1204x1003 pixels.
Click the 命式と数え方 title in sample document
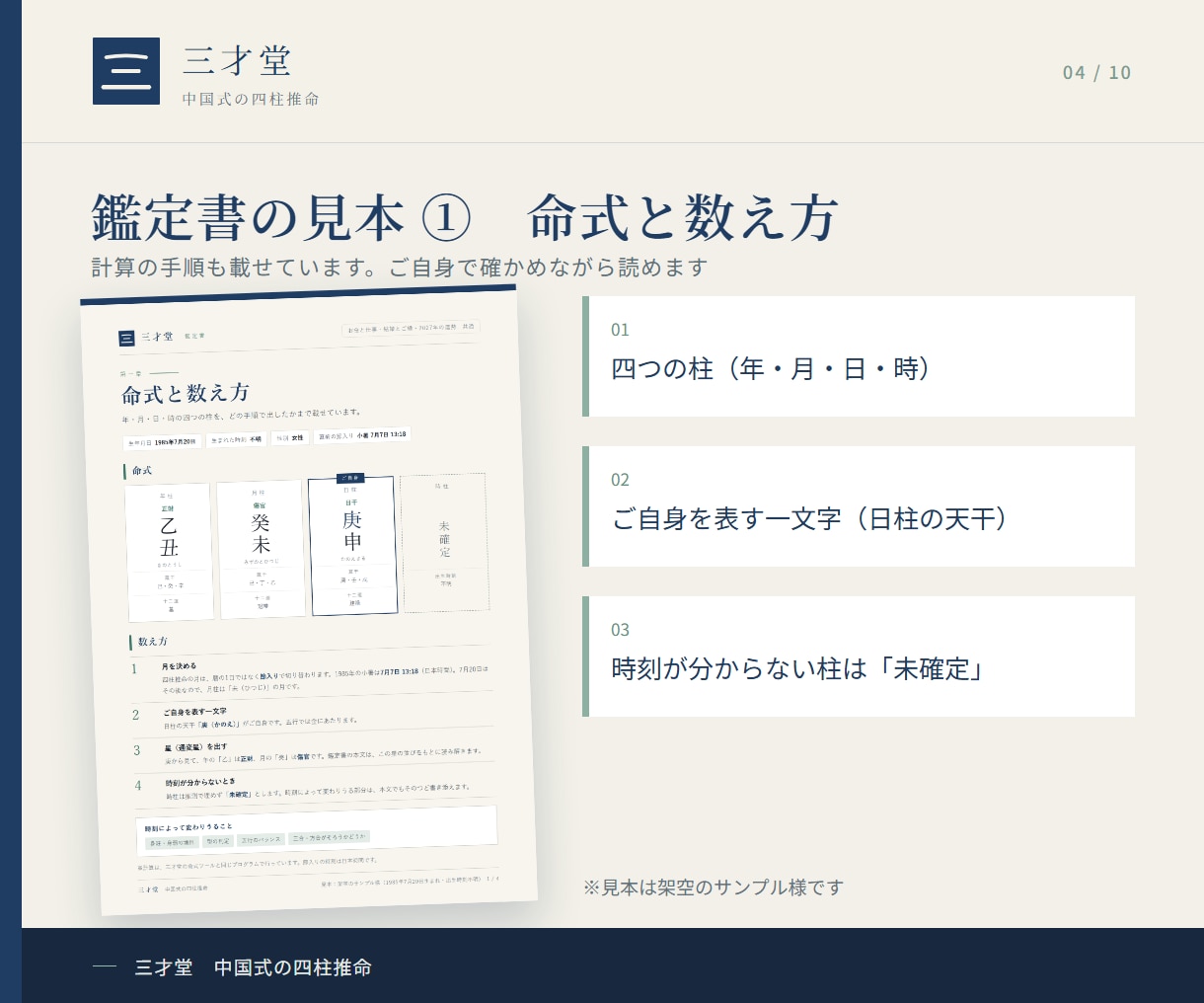click(x=186, y=393)
